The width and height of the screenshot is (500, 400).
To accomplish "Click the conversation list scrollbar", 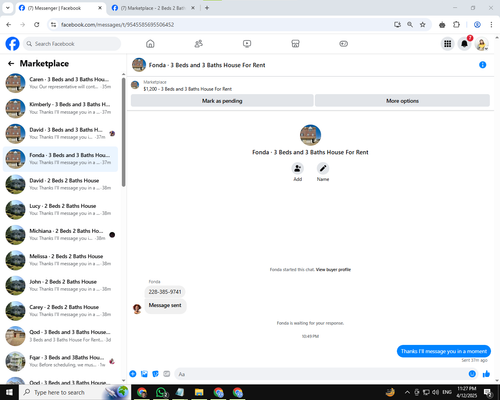I will click(124, 132).
